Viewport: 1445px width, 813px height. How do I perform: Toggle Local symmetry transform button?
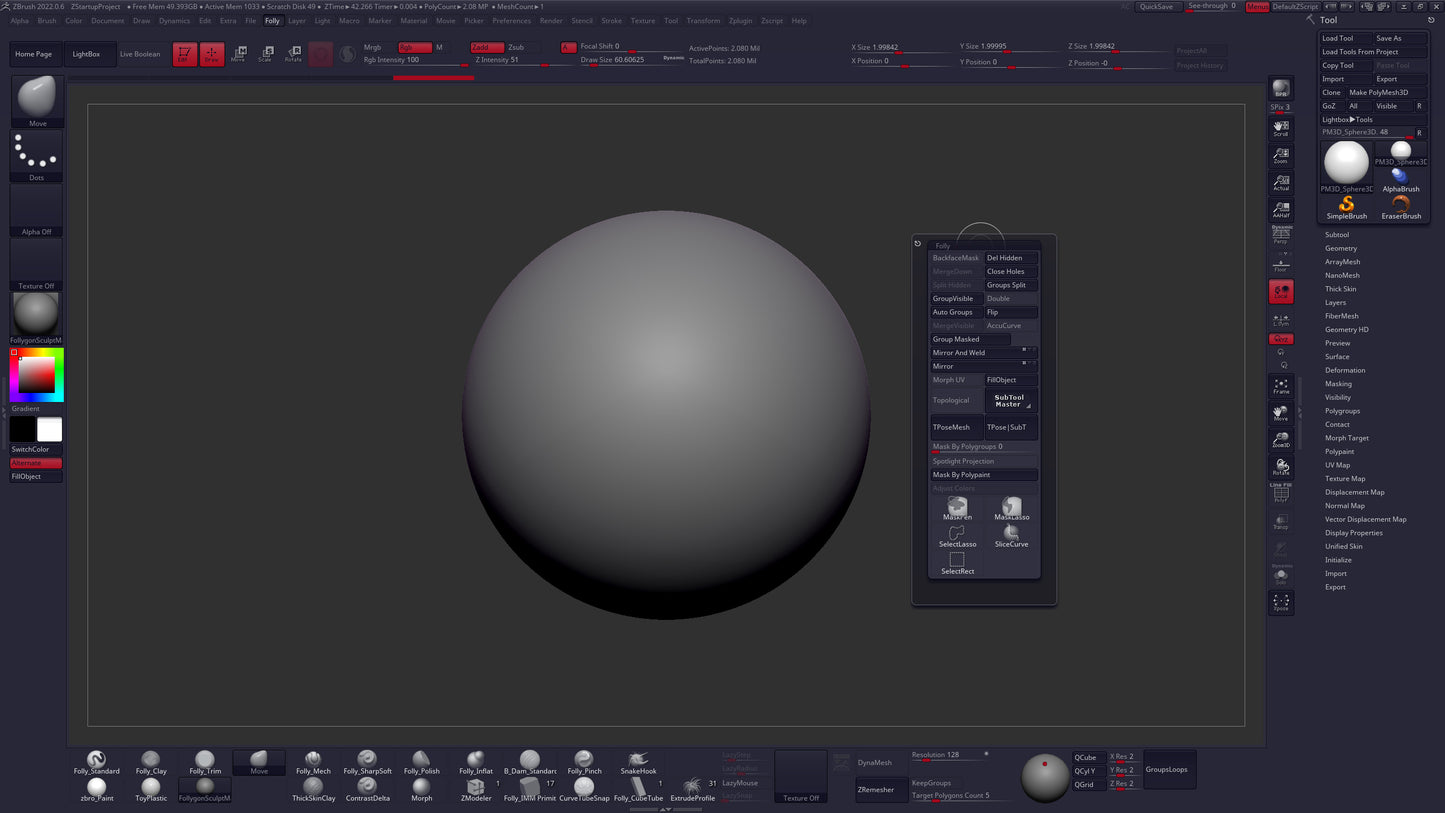click(x=1281, y=292)
